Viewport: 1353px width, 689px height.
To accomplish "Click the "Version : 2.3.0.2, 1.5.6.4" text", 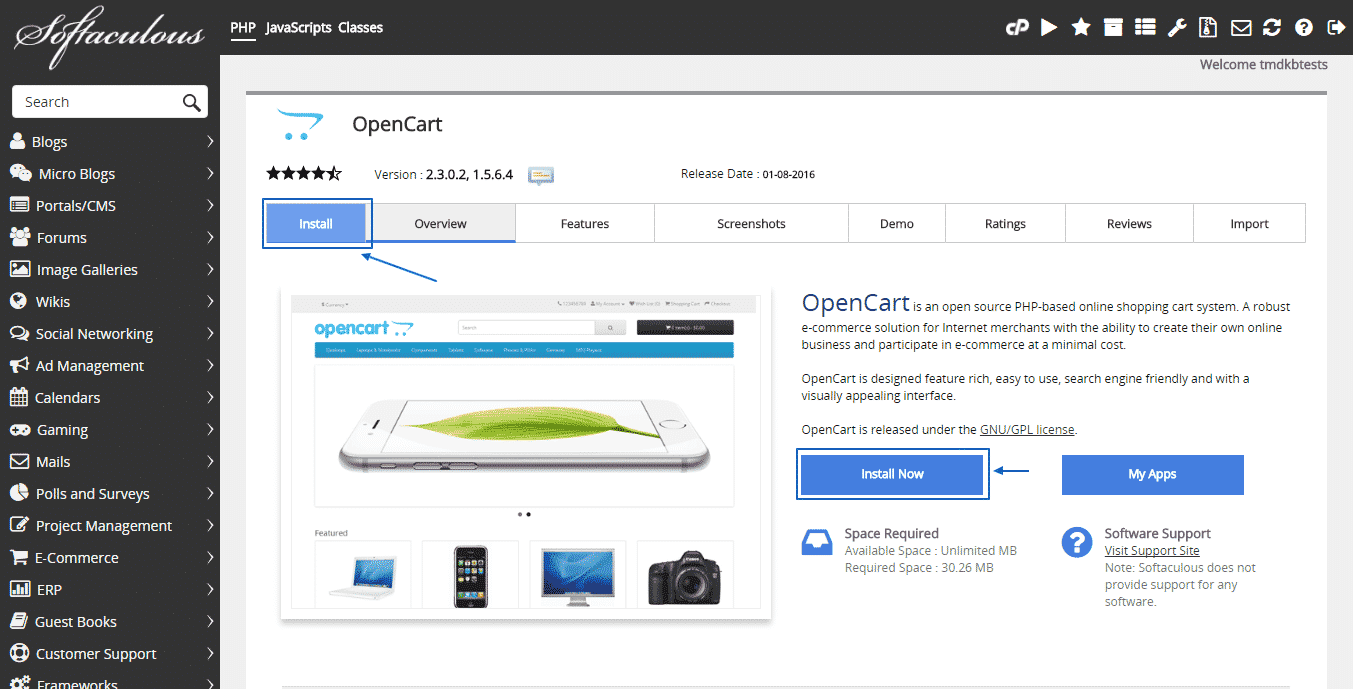I will pyautogui.click(x=444, y=175).
